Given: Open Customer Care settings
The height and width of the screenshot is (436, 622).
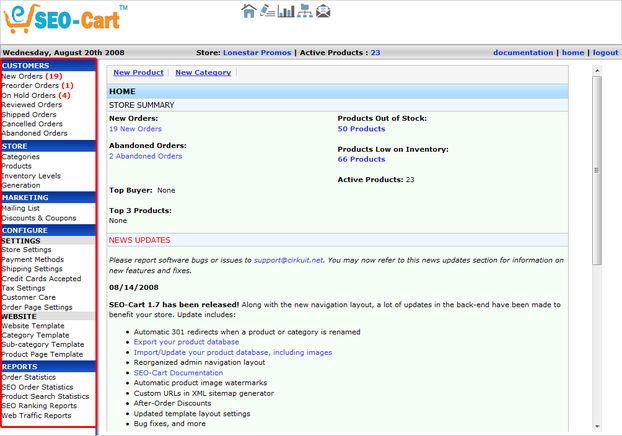Looking at the screenshot, I should [x=29, y=297].
